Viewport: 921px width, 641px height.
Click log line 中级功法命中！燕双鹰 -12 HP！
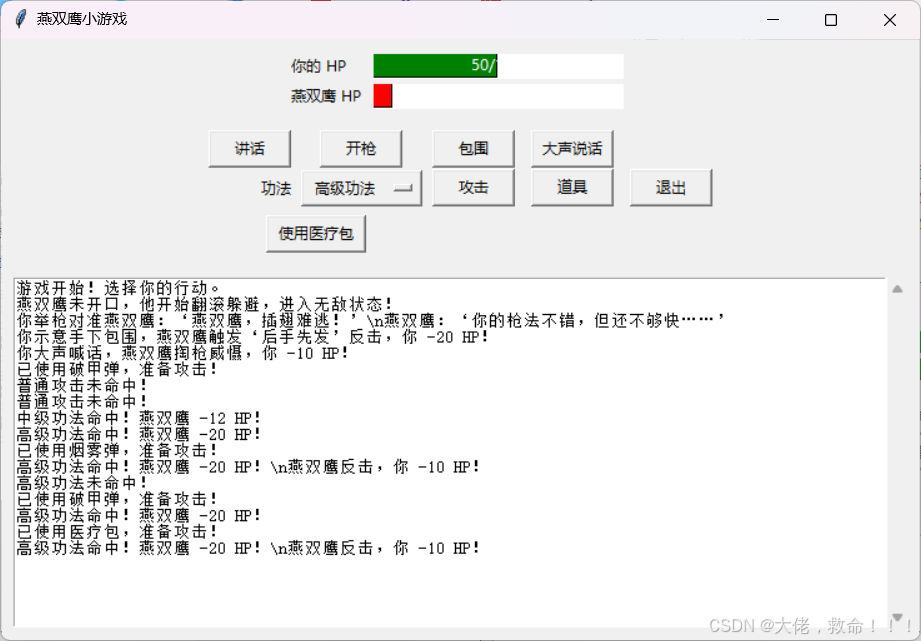pos(139,418)
